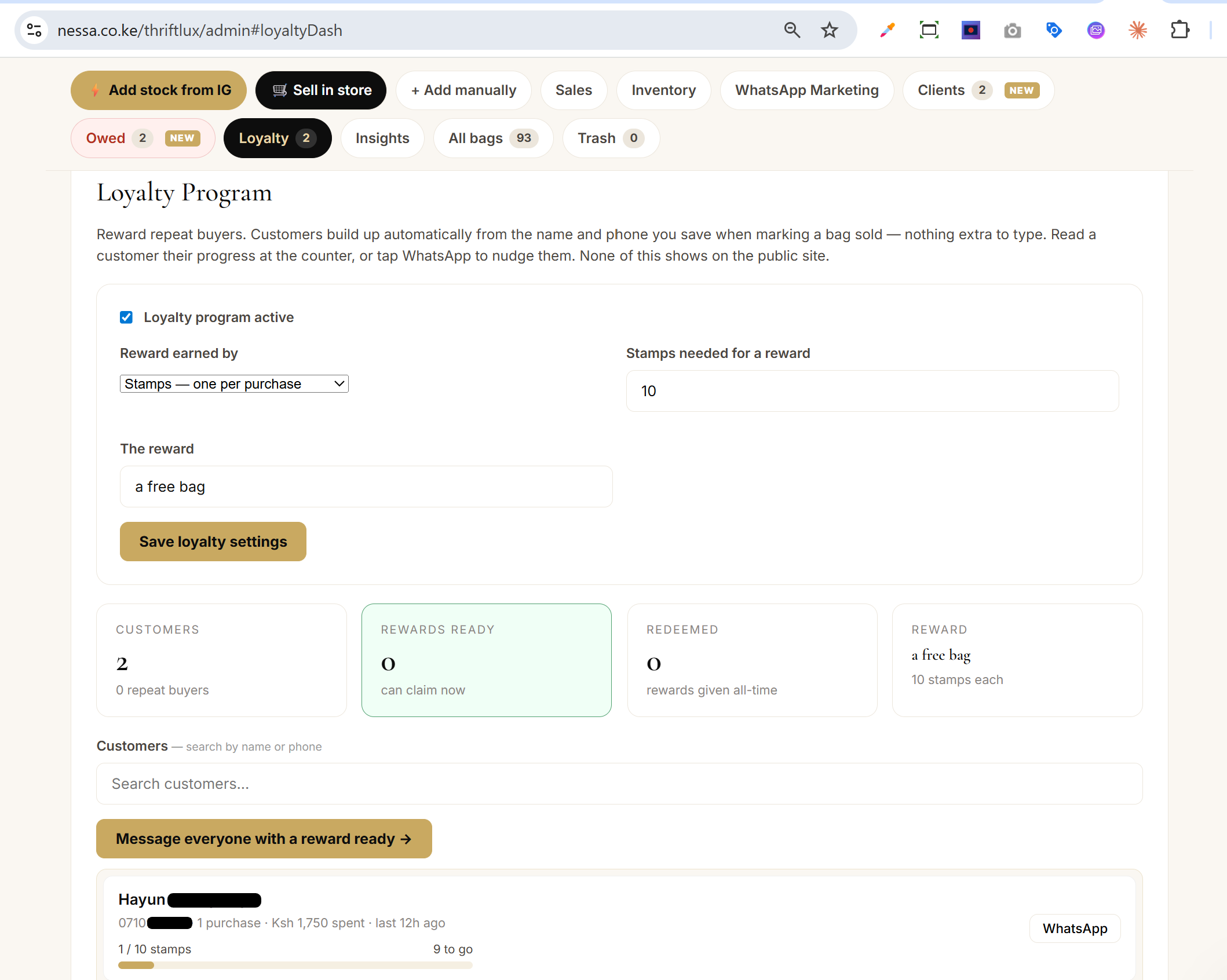The image size is (1227, 980).
Task: Open the blue tag extension icon
Action: point(1054,30)
